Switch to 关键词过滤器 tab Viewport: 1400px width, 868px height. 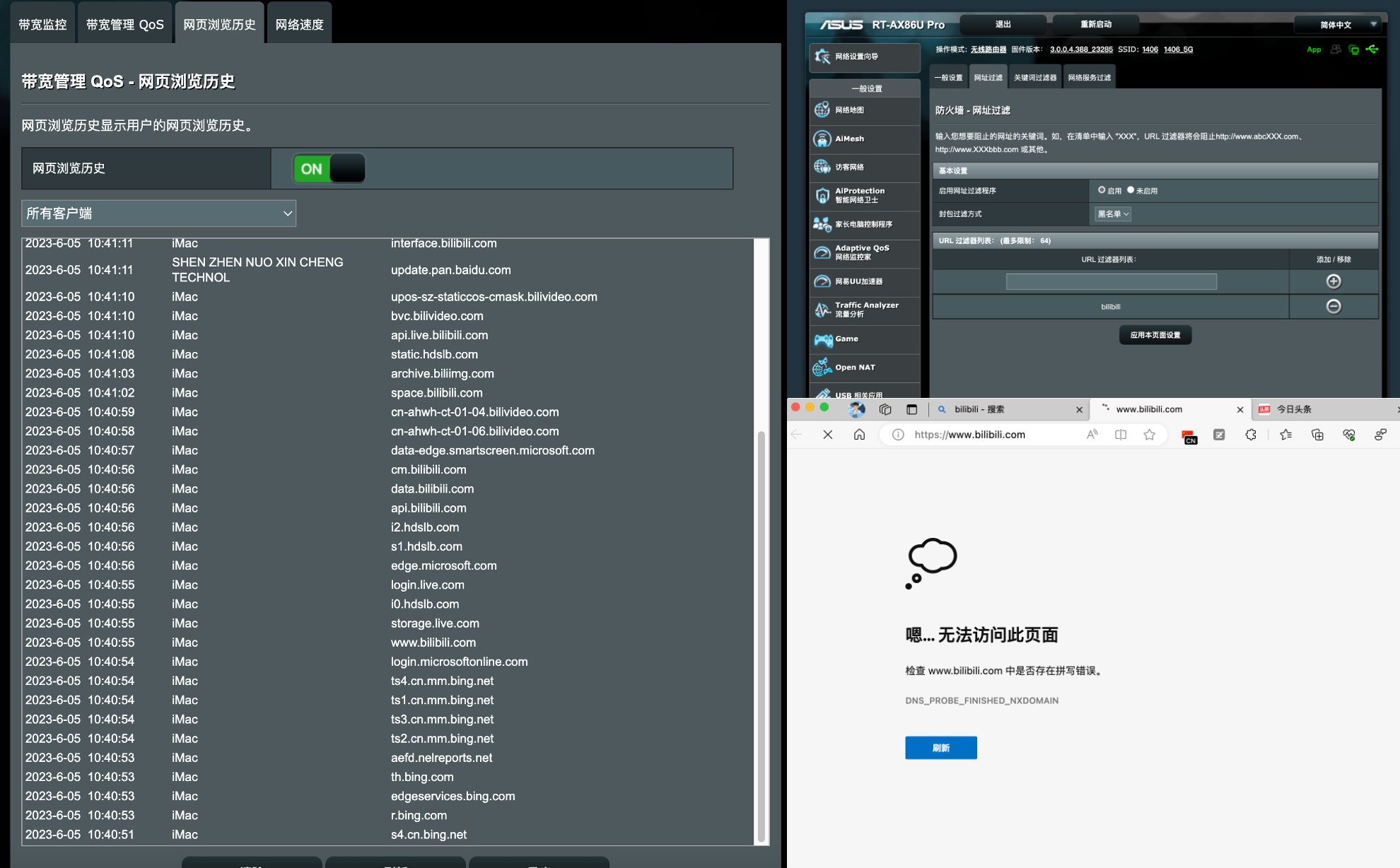tap(1035, 77)
